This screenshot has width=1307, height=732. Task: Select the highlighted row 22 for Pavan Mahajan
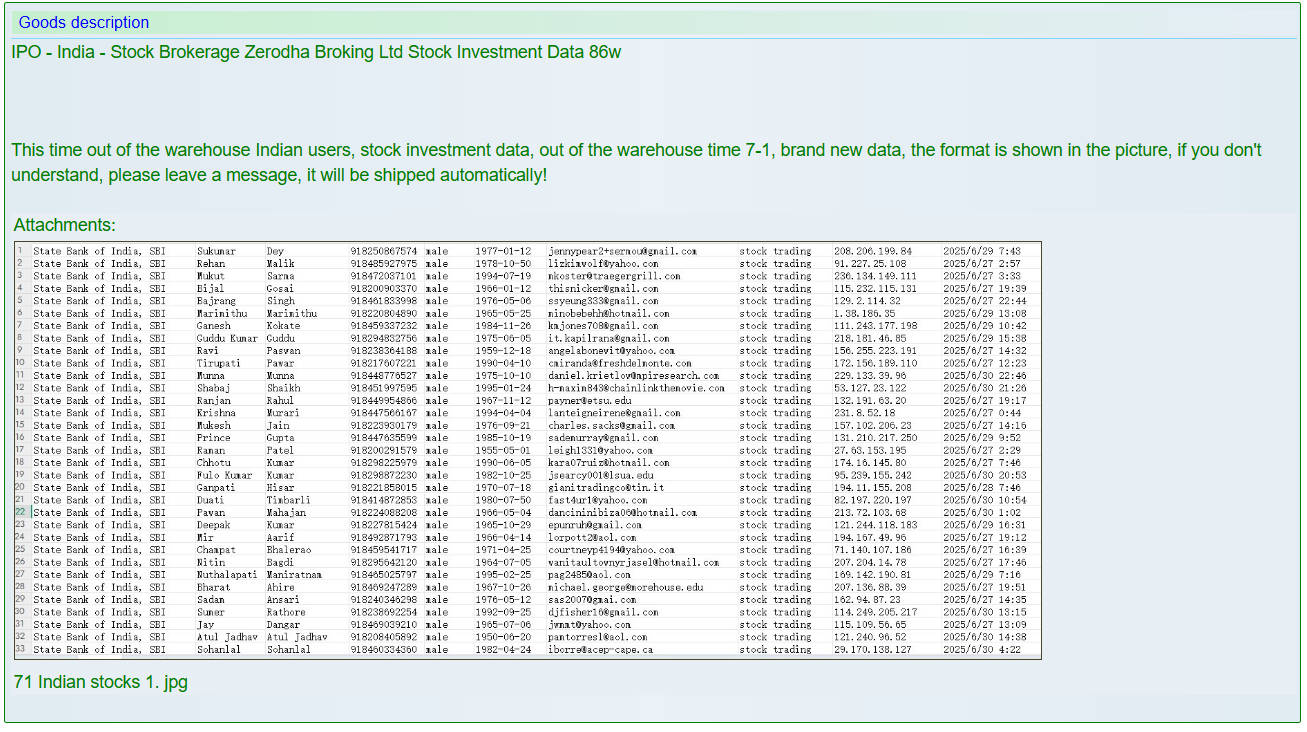pyautogui.click(x=300, y=512)
